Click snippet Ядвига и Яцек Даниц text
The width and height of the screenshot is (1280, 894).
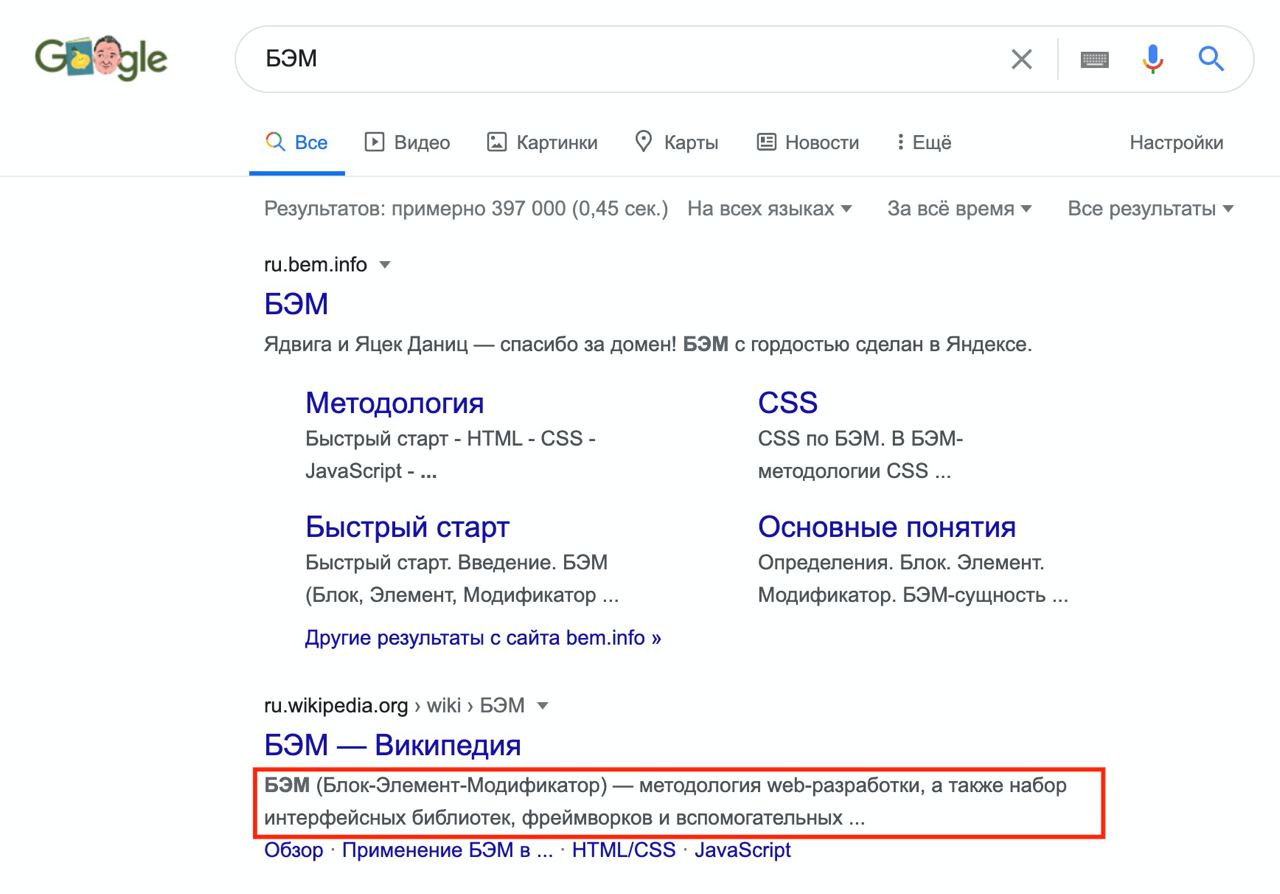click(x=648, y=345)
